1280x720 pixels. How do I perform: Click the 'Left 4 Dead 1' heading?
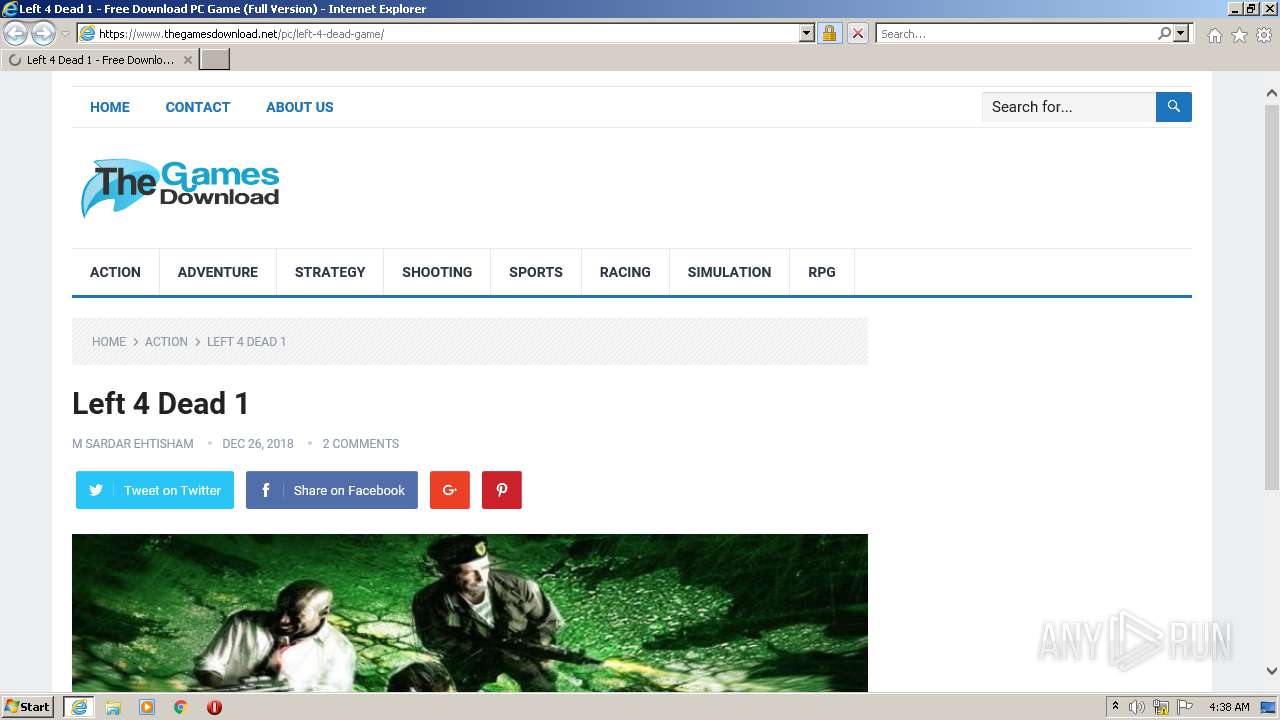[161, 404]
